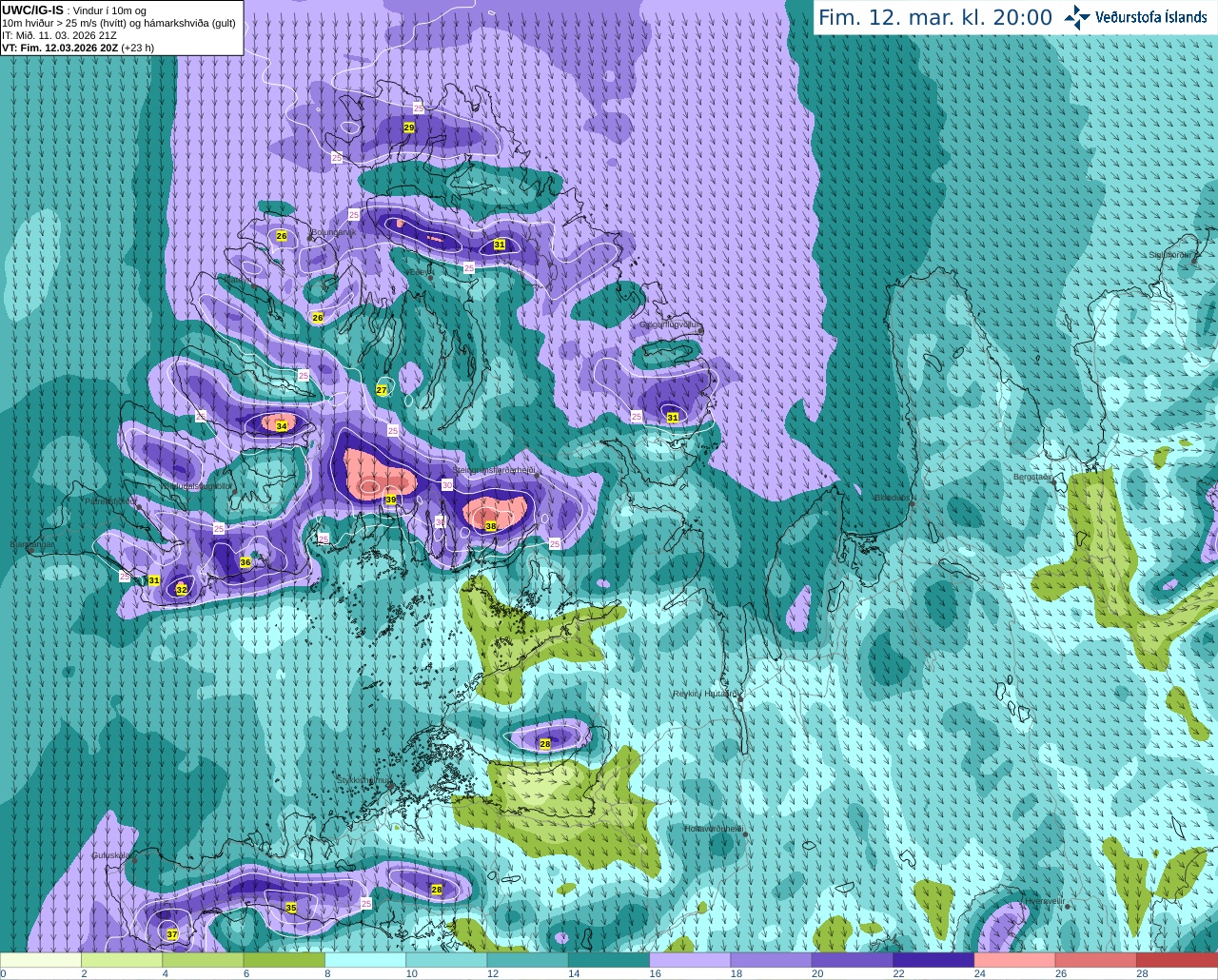Click the yellow gust label 38

point(491,526)
